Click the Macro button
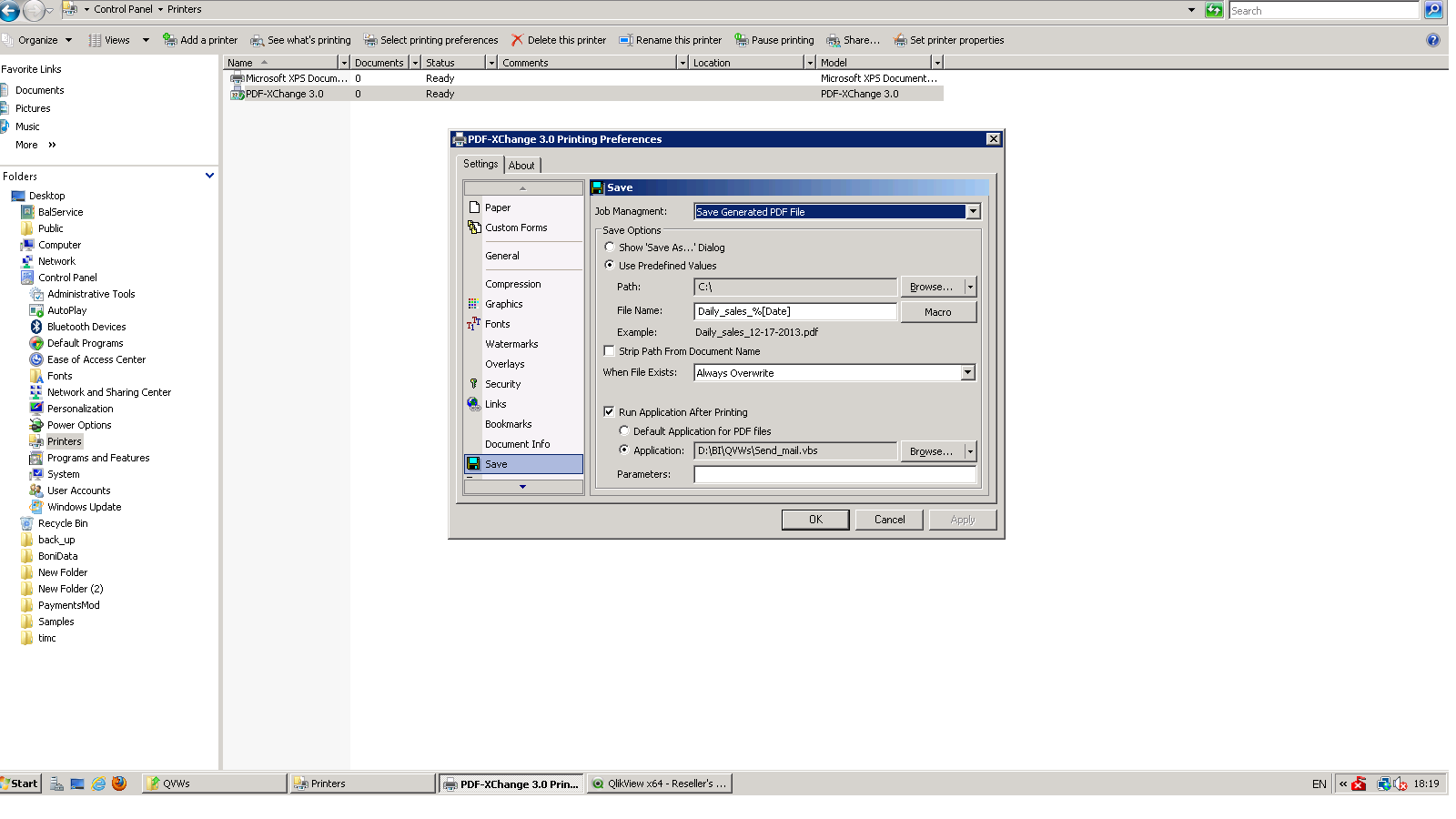 pos(938,312)
